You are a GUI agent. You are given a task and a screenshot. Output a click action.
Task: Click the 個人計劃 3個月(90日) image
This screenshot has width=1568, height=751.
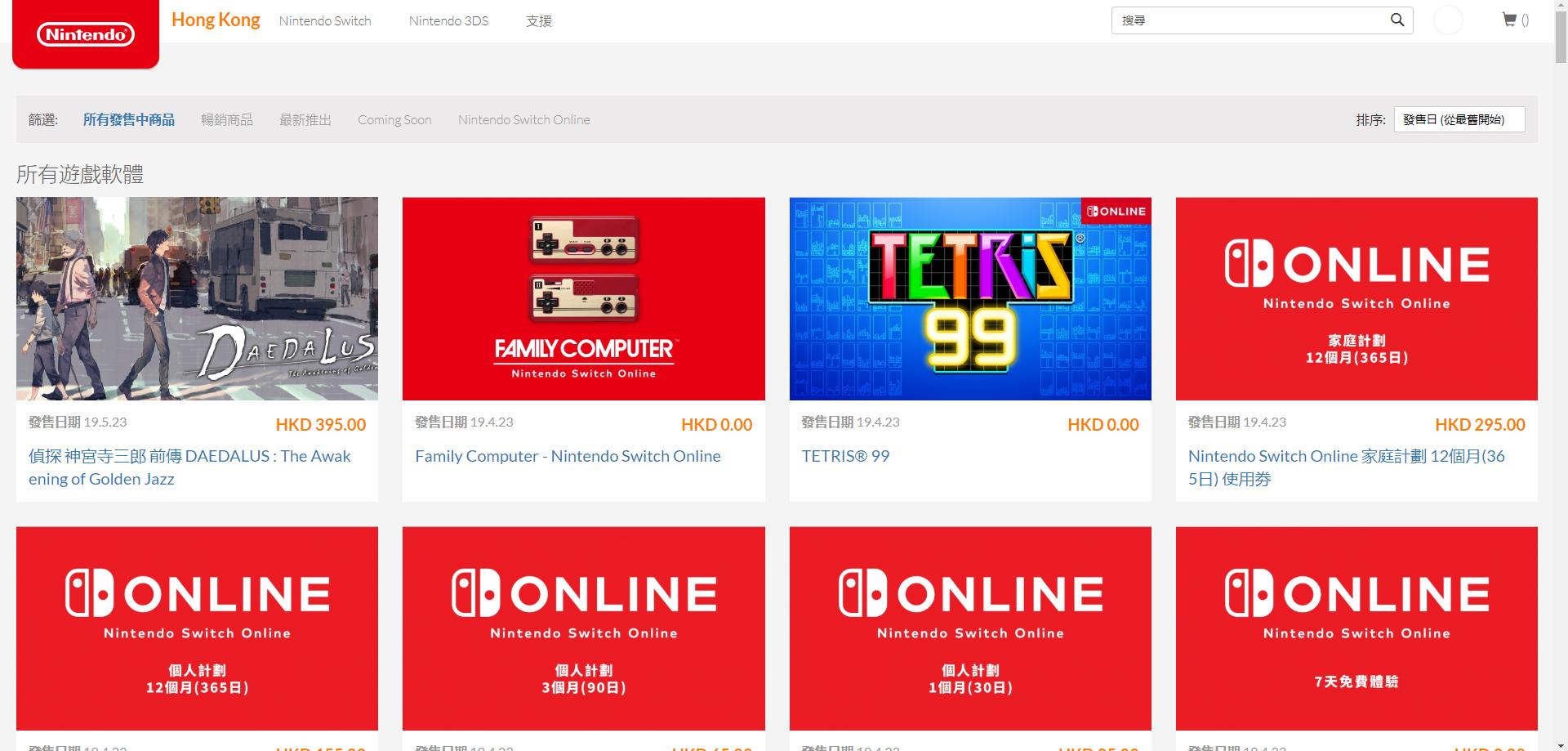tap(584, 628)
